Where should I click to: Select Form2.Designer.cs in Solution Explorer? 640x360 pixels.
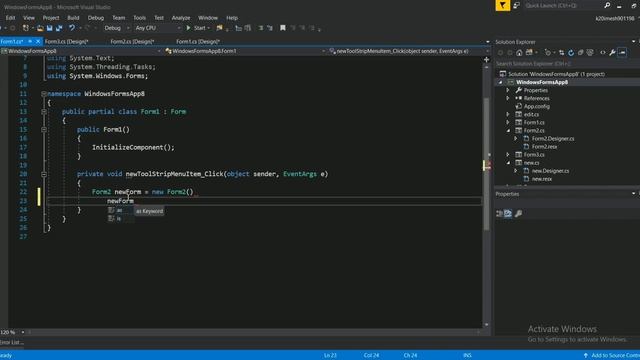click(553, 139)
